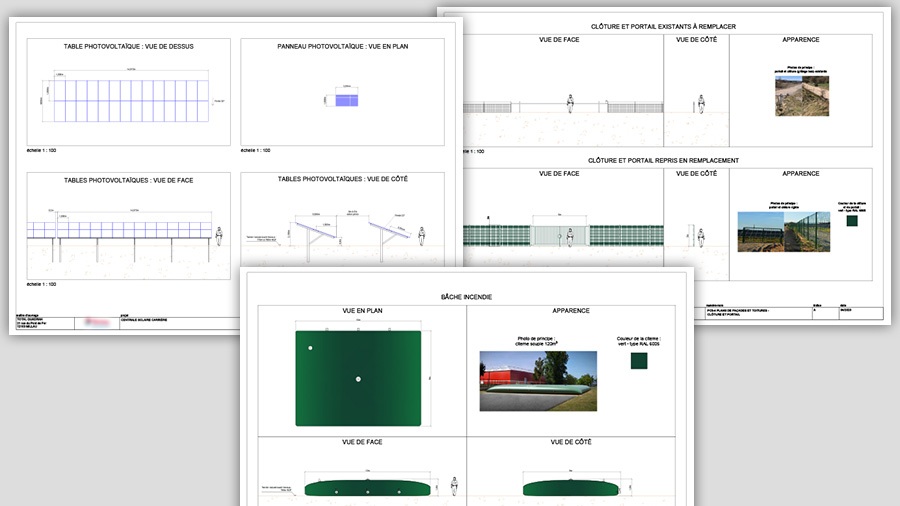This screenshot has height=506, width=900.
Task: Click the 'Photo de principe : citerne souple' caption
Action: pos(536,341)
